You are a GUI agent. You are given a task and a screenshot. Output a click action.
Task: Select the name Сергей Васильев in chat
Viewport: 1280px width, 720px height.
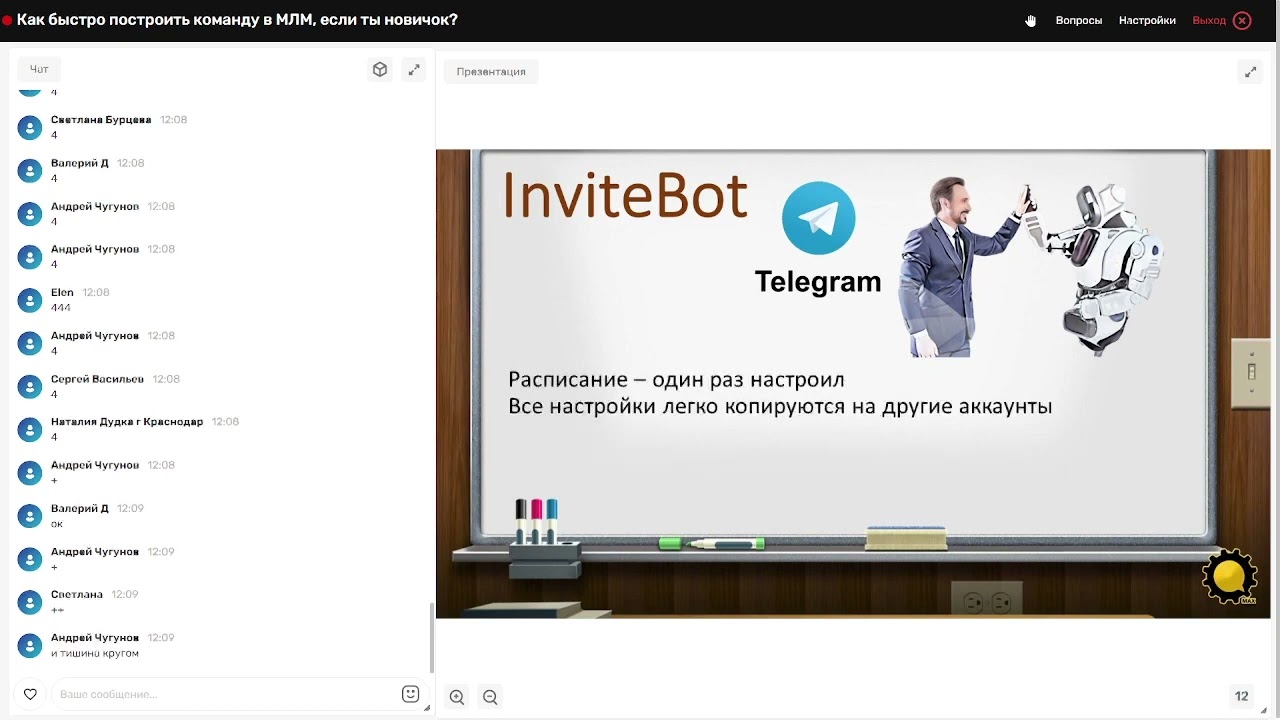coord(97,379)
